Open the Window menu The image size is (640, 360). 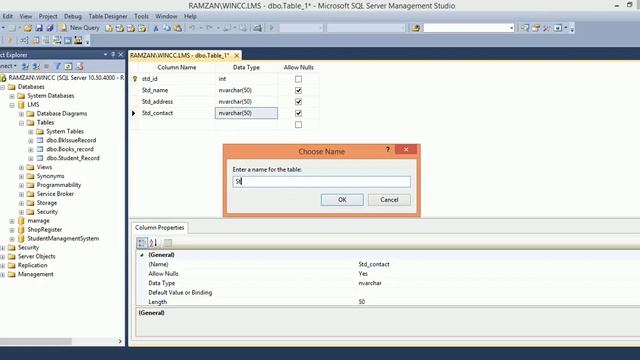click(166, 16)
